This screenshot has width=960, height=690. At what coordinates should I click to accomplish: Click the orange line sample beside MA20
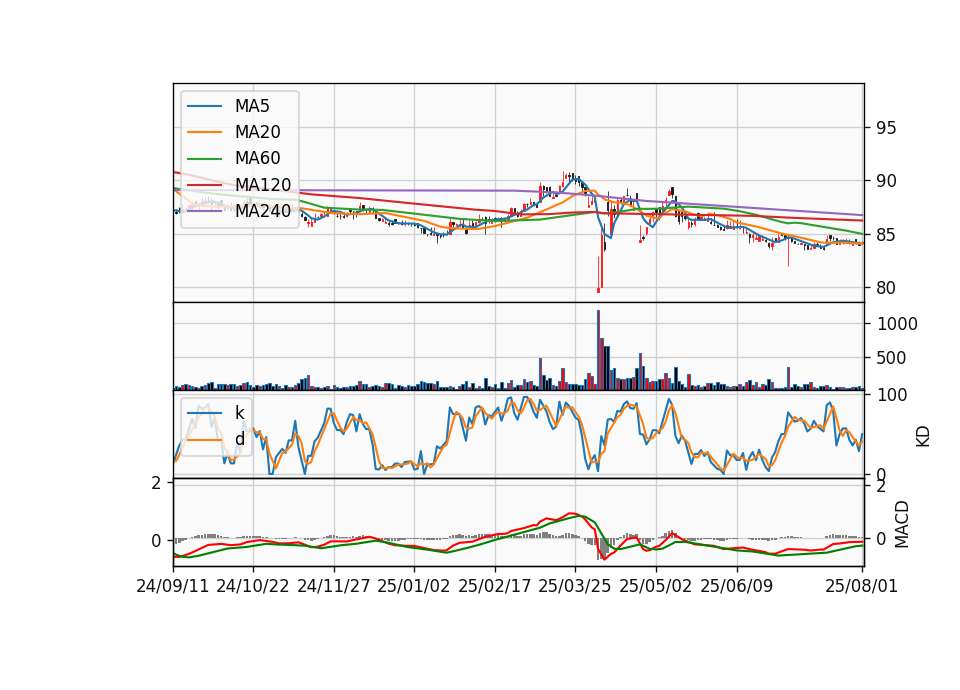pyautogui.click(x=204, y=132)
